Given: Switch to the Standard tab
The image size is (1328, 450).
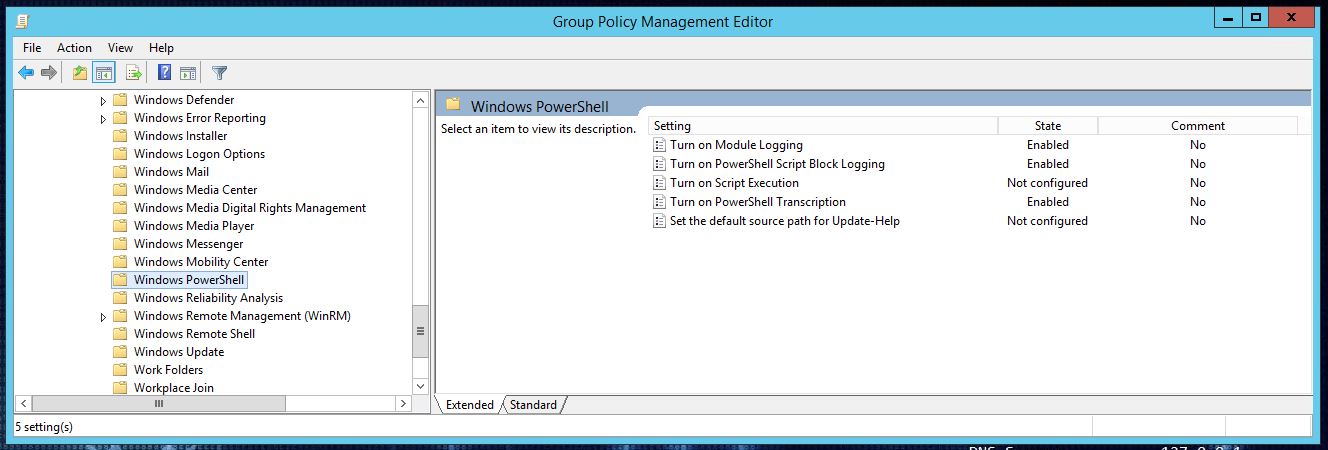Looking at the screenshot, I should [x=533, y=405].
